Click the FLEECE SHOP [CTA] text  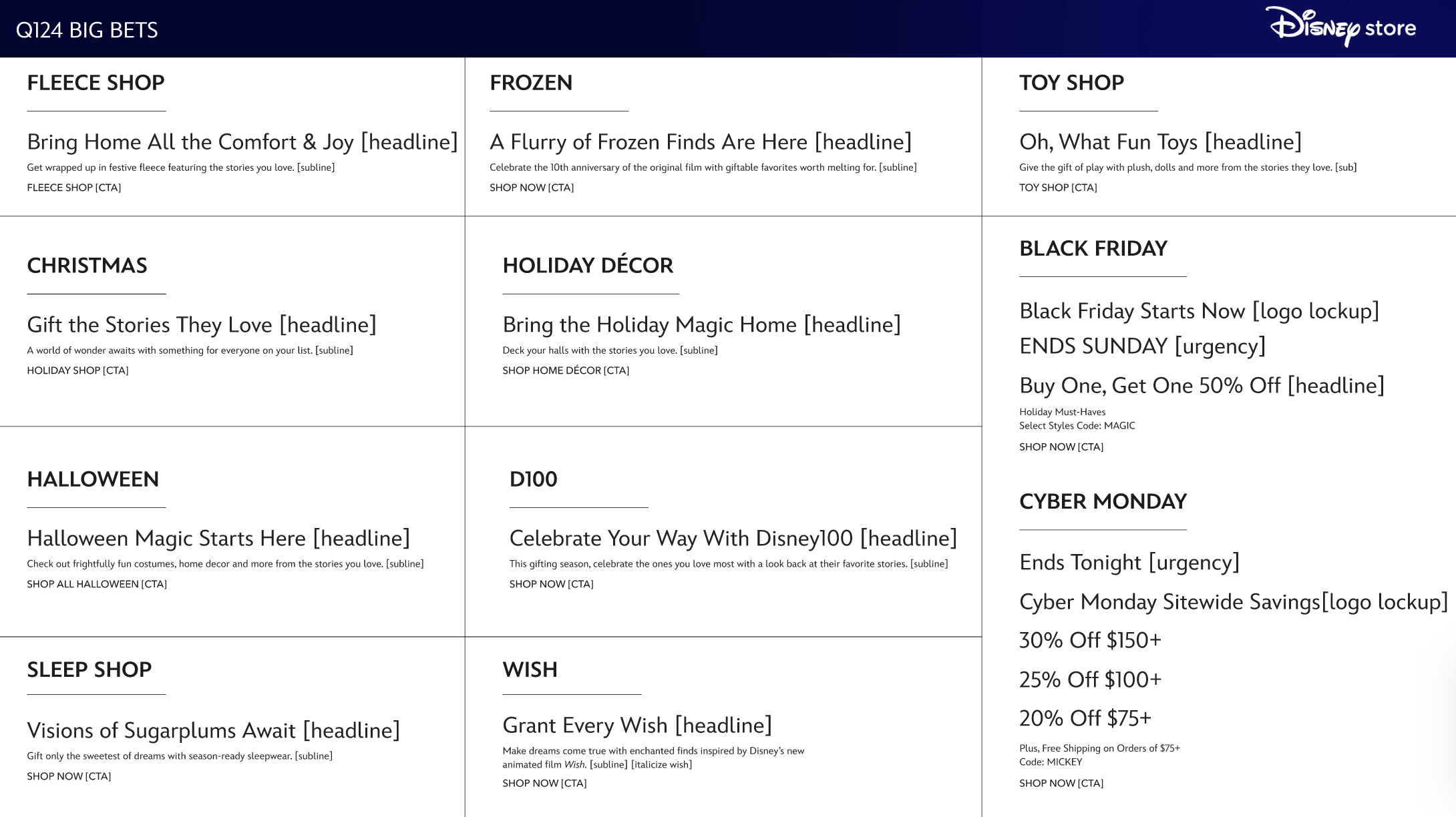pos(73,188)
